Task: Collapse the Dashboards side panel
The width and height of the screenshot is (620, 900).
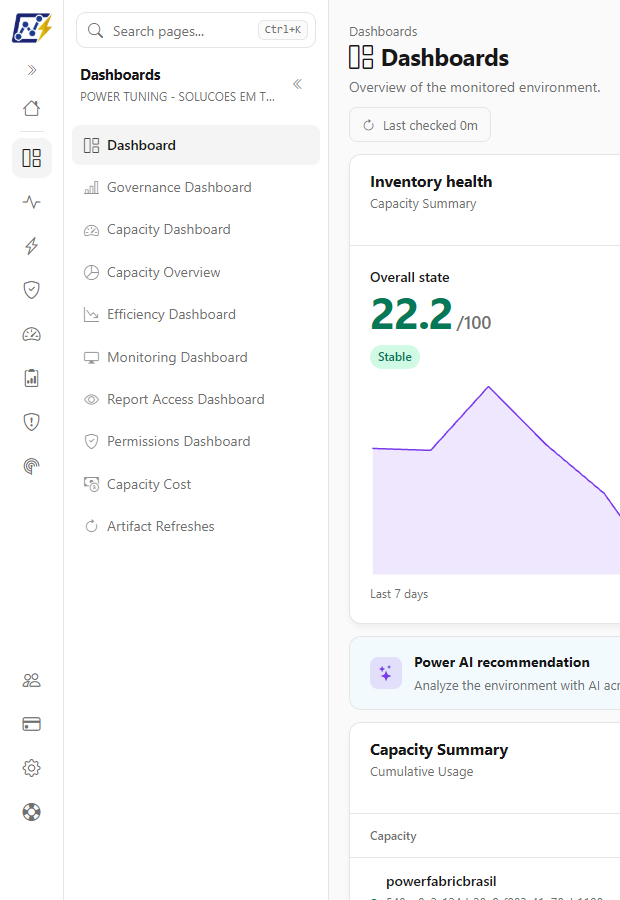Action: click(297, 84)
